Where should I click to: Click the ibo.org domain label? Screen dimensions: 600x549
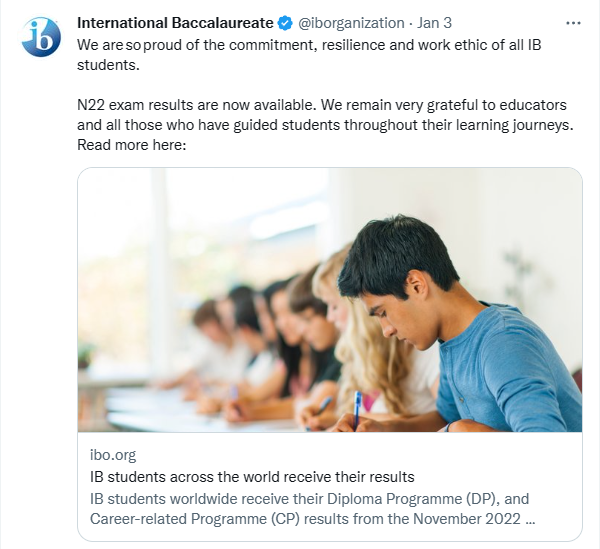point(114,454)
